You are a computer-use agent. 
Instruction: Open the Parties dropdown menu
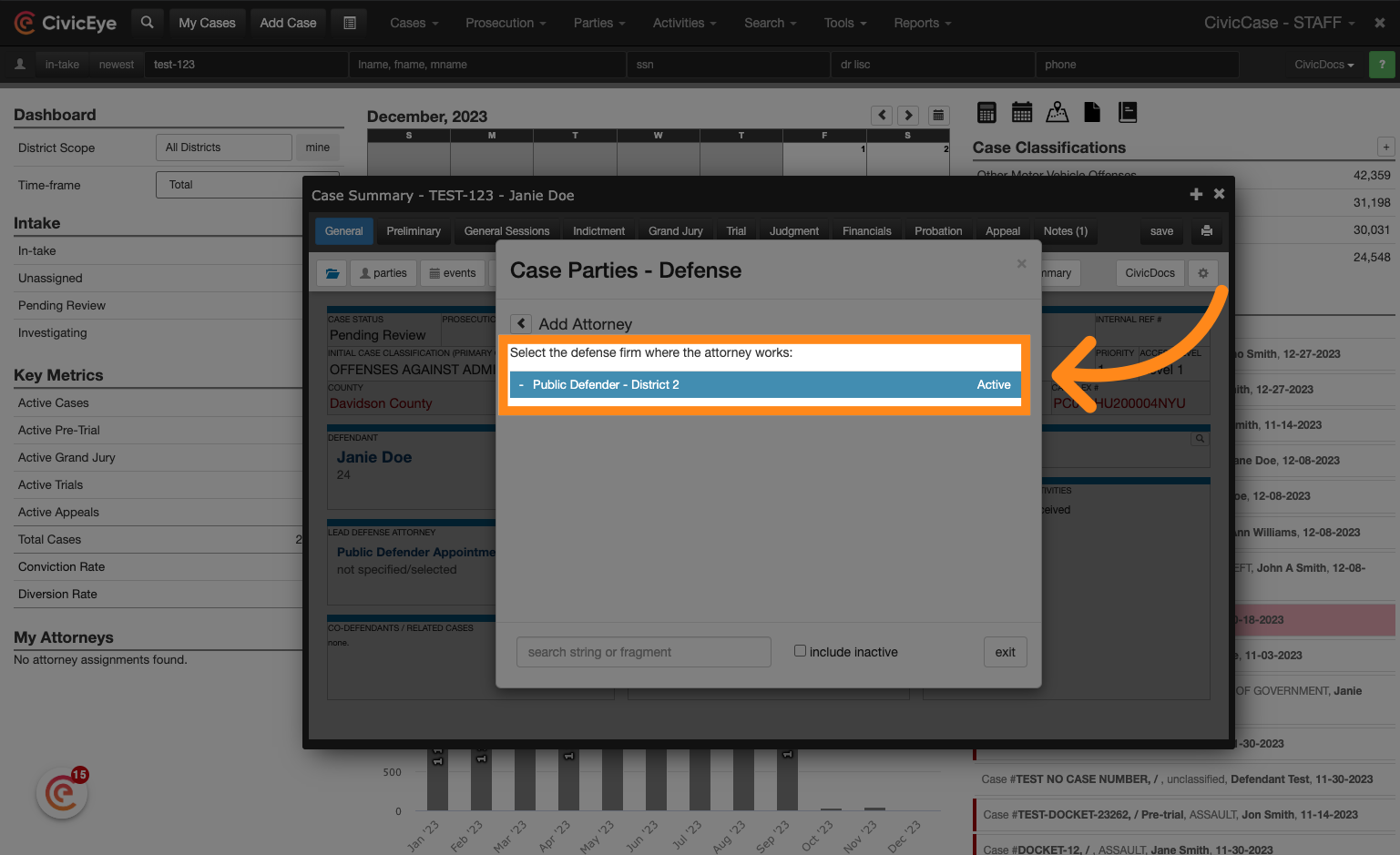[599, 23]
